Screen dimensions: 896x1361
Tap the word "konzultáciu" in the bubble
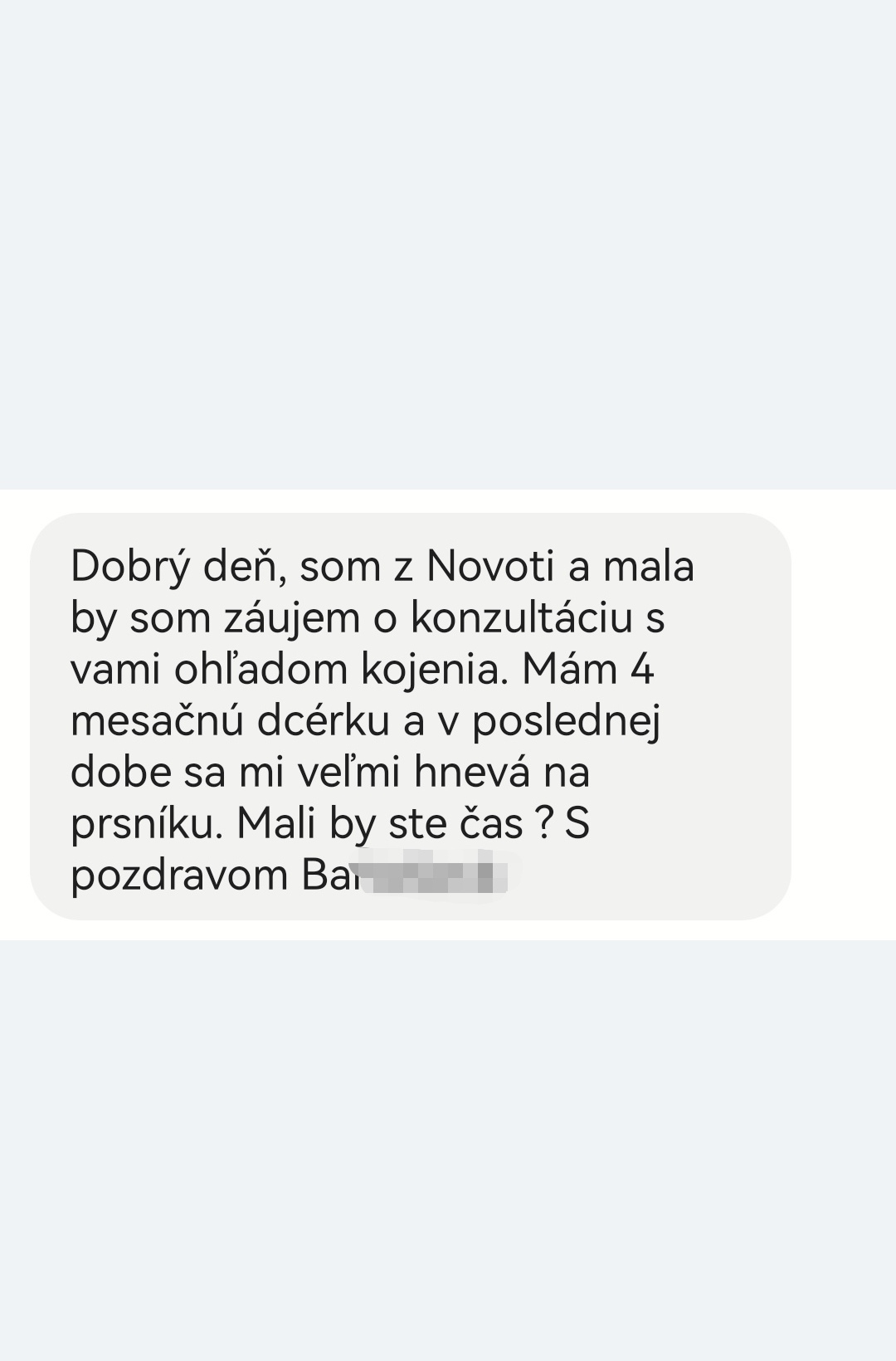(x=523, y=618)
